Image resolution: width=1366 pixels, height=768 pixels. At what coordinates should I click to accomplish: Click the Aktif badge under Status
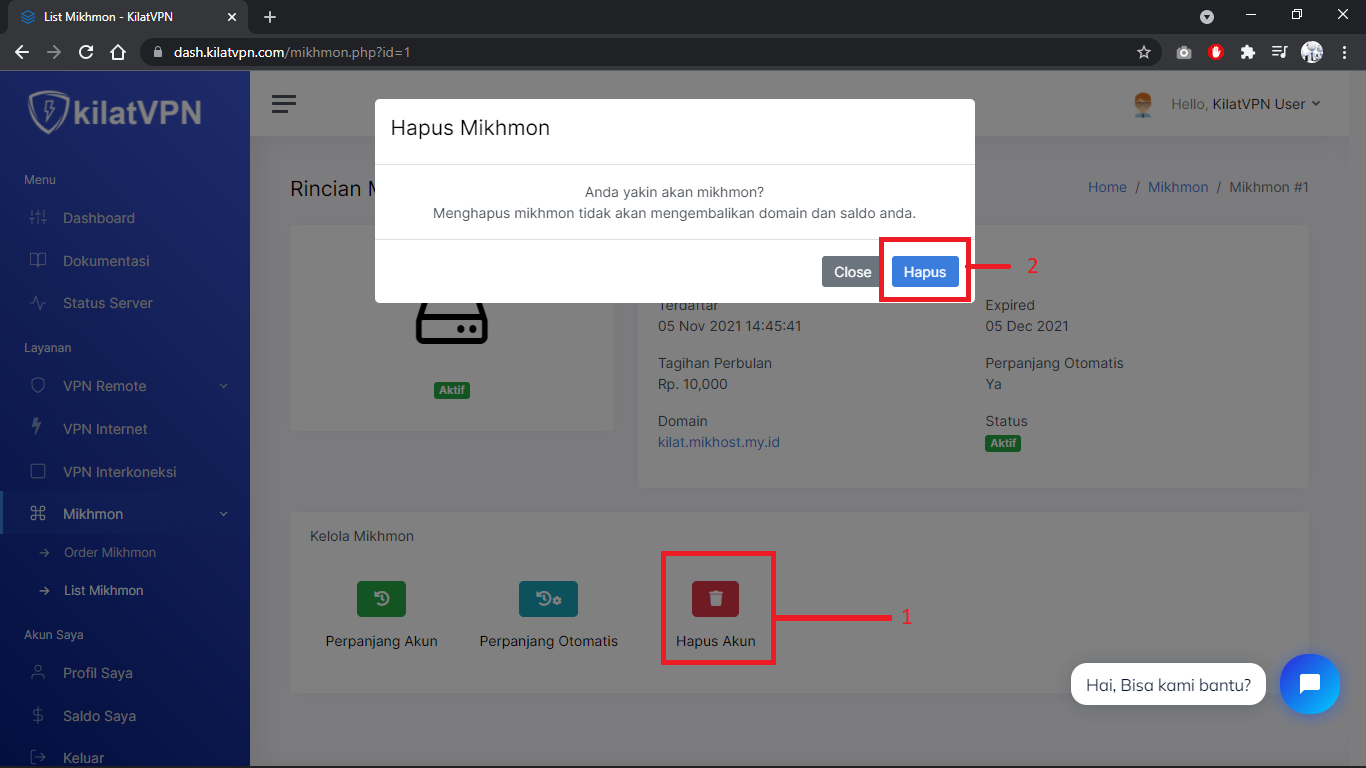point(1003,443)
